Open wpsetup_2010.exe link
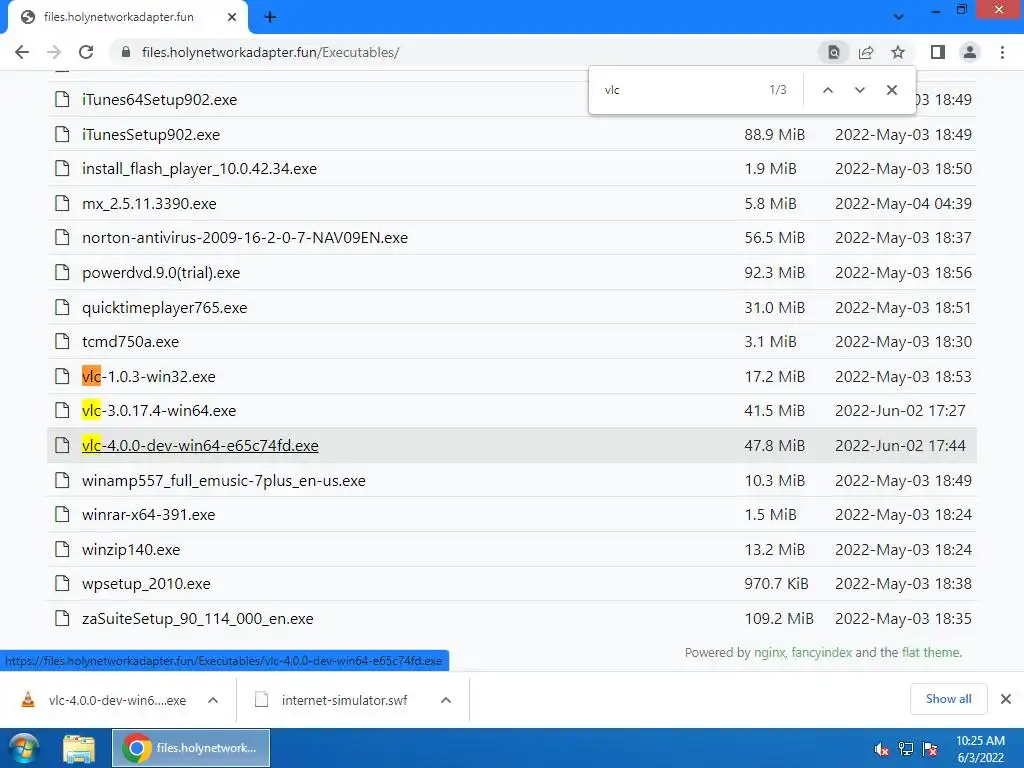 [x=146, y=584]
